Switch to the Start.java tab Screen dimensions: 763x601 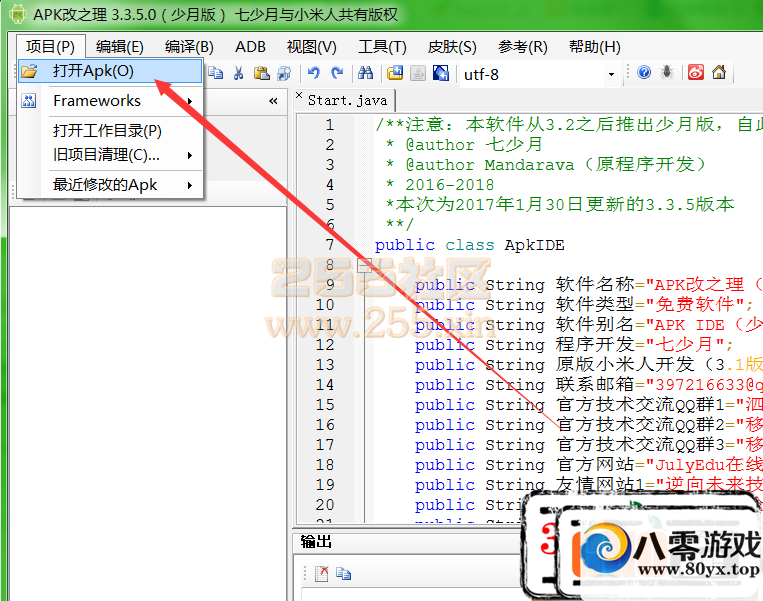coord(347,100)
